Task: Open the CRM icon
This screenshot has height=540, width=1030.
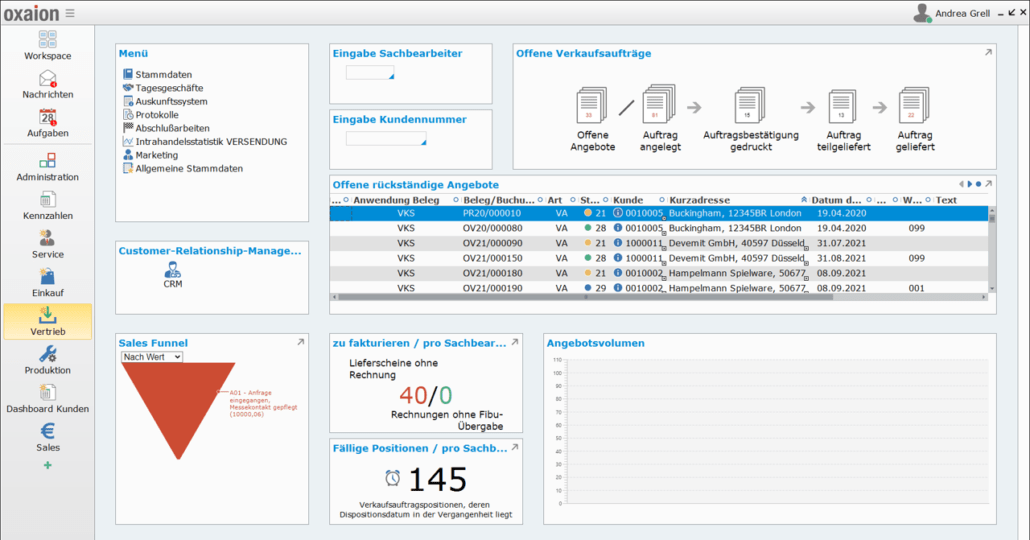Action: tap(173, 269)
